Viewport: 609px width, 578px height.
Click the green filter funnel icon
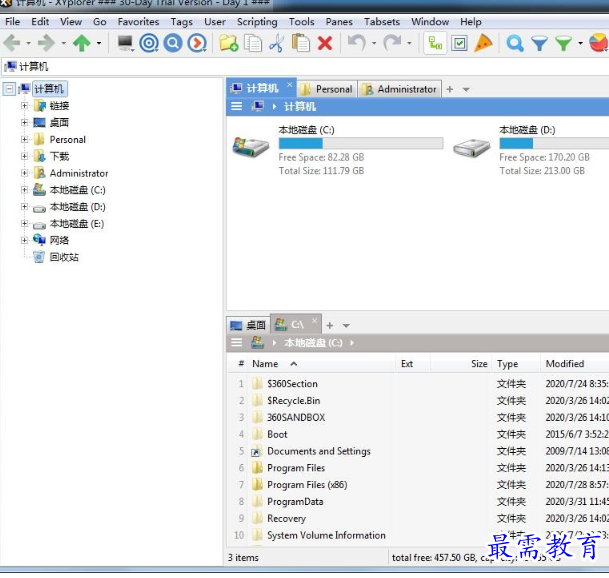(x=564, y=44)
